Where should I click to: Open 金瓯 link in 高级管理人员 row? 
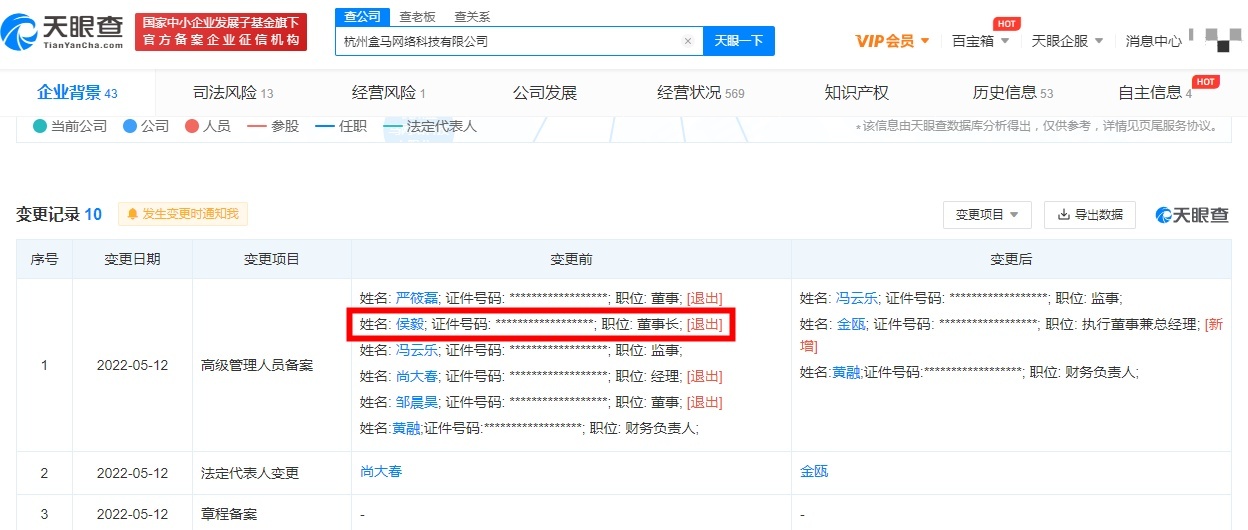click(850, 324)
